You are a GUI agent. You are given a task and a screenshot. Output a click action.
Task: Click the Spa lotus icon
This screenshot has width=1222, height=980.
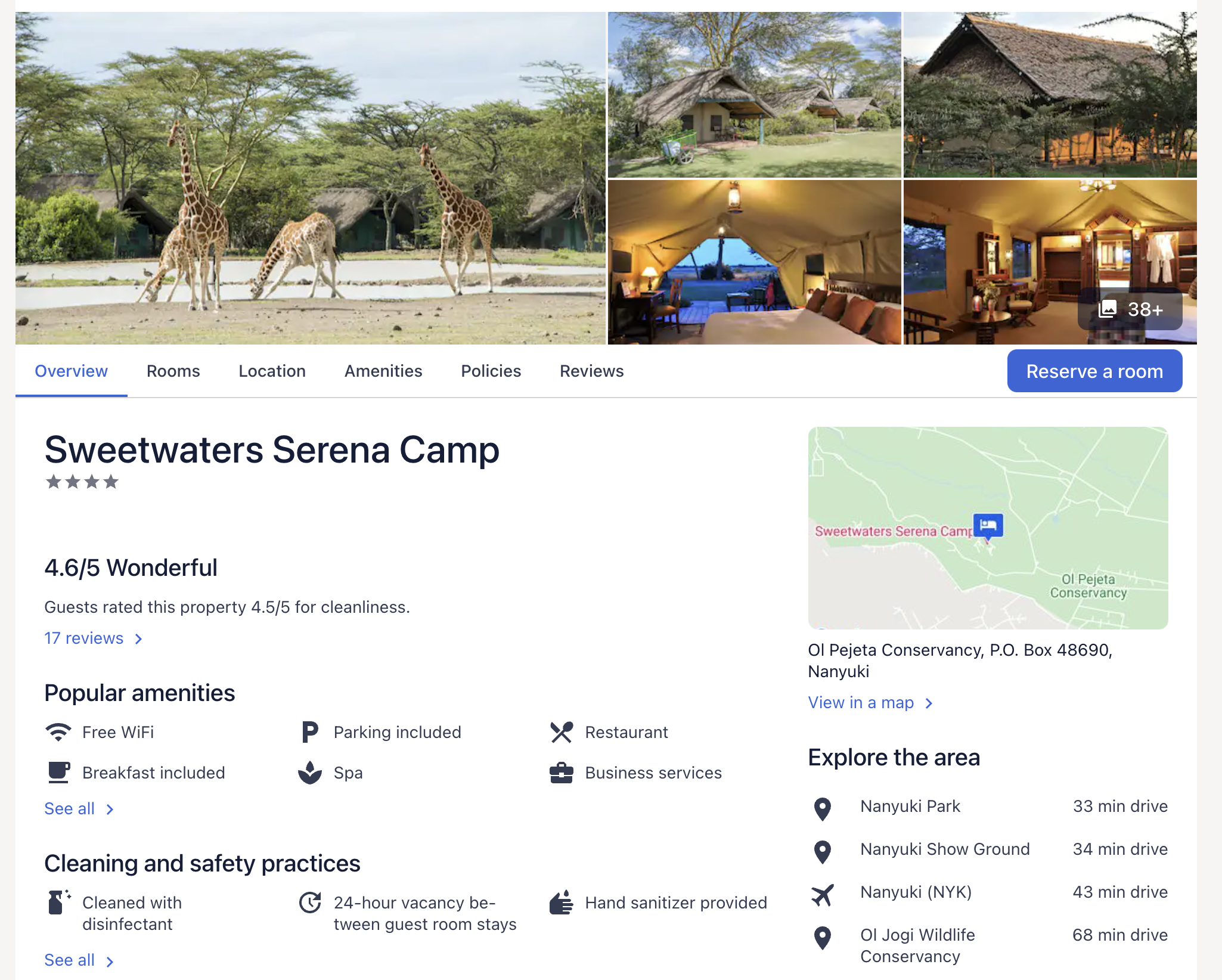(x=309, y=773)
